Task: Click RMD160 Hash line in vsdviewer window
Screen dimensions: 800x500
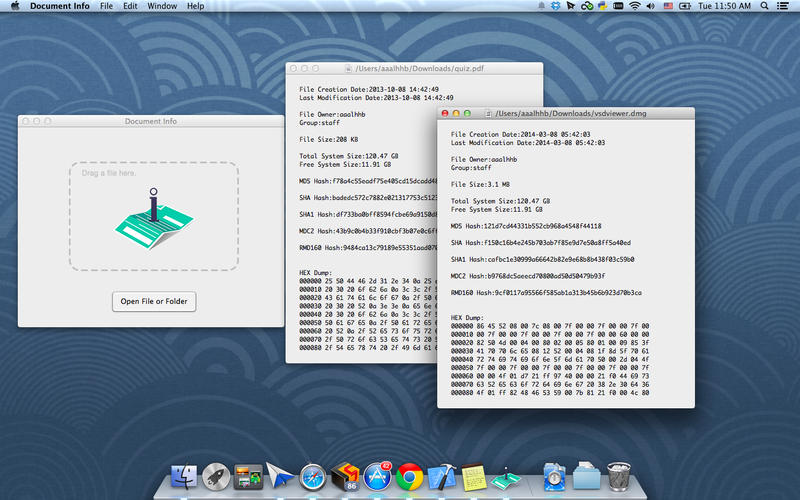Action: (546, 293)
